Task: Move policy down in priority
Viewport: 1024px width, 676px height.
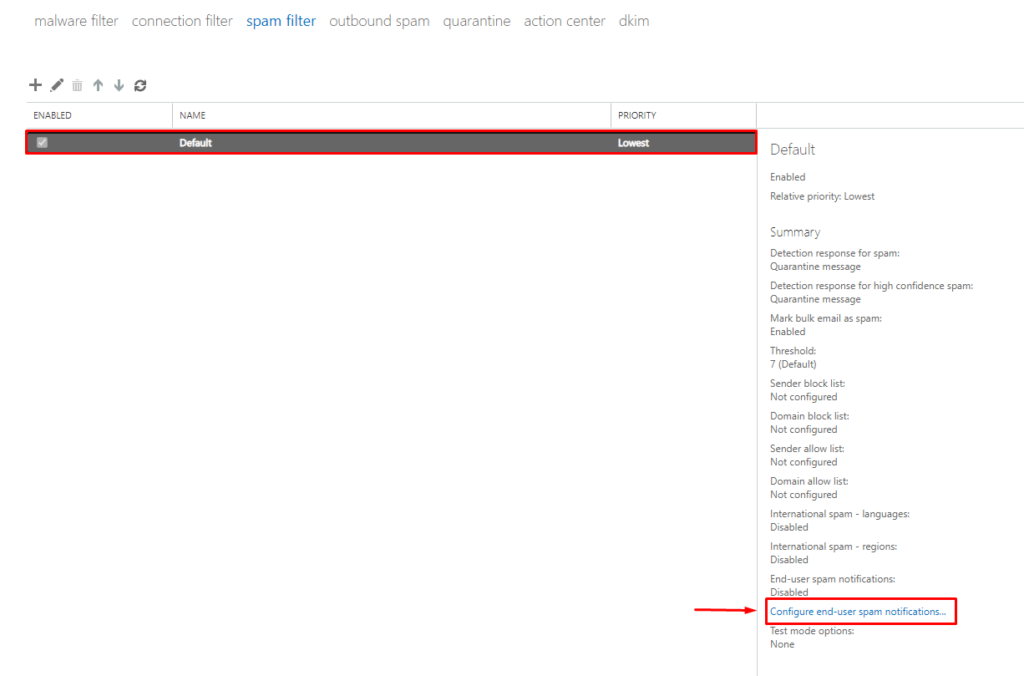Action: (x=119, y=85)
